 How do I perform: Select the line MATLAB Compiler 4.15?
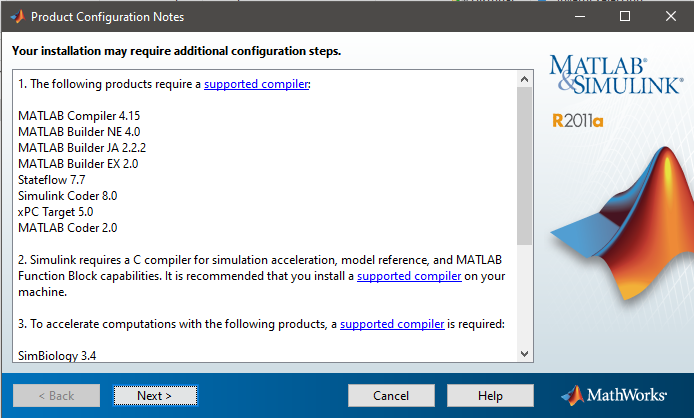79,116
